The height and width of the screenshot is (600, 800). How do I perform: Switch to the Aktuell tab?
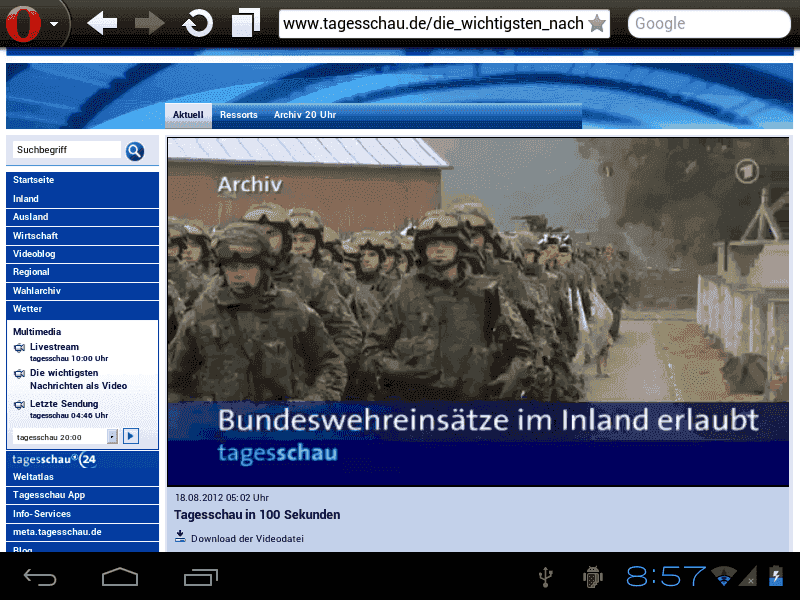click(188, 115)
